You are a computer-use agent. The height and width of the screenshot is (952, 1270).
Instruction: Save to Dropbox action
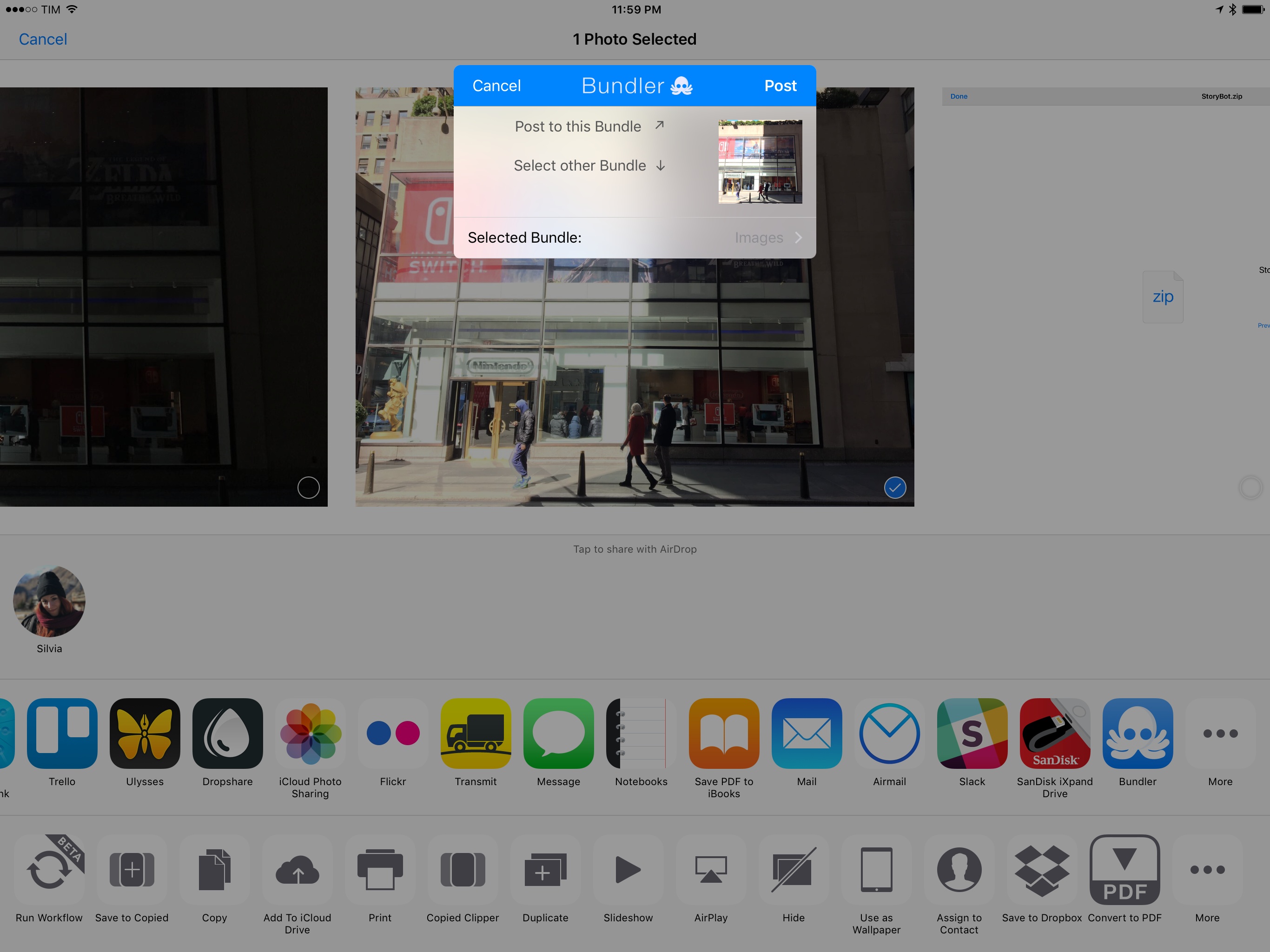(x=1042, y=869)
